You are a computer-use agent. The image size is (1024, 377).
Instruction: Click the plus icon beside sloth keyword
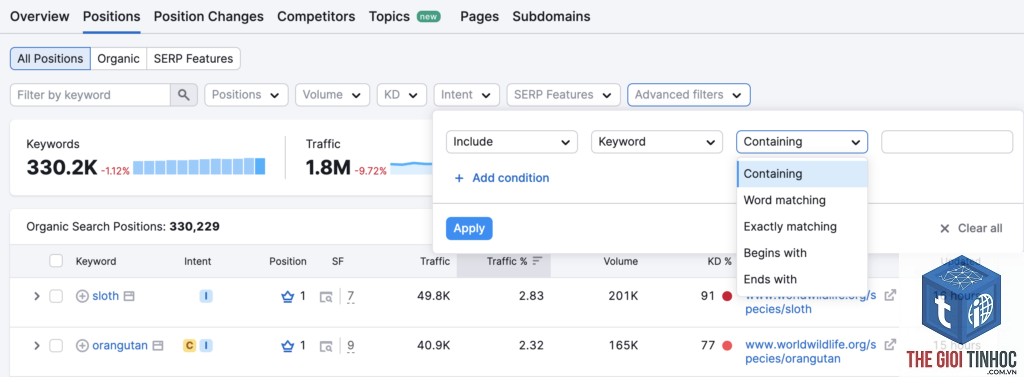coord(82,296)
